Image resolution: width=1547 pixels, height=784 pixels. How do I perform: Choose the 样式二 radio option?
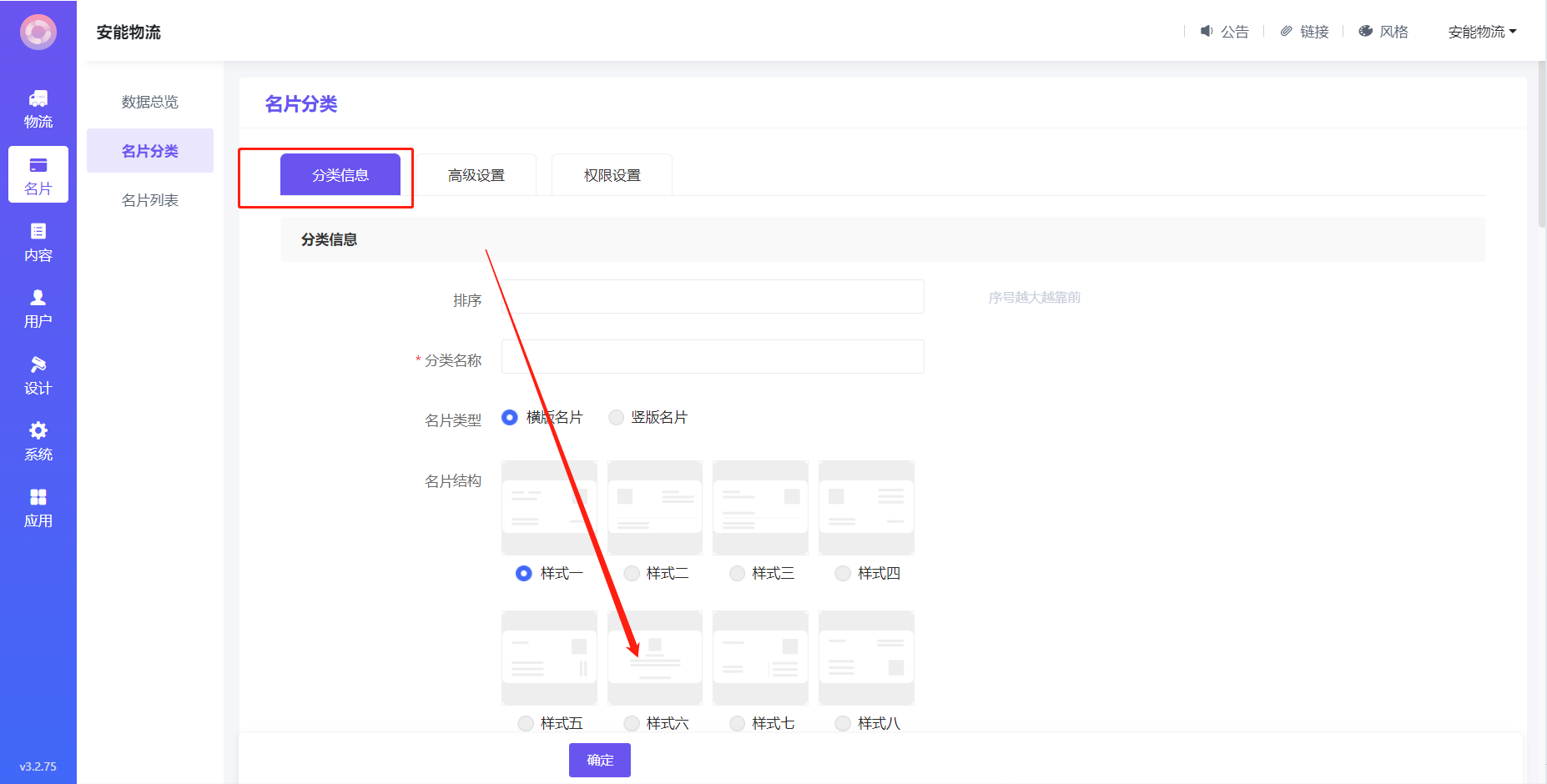click(632, 574)
